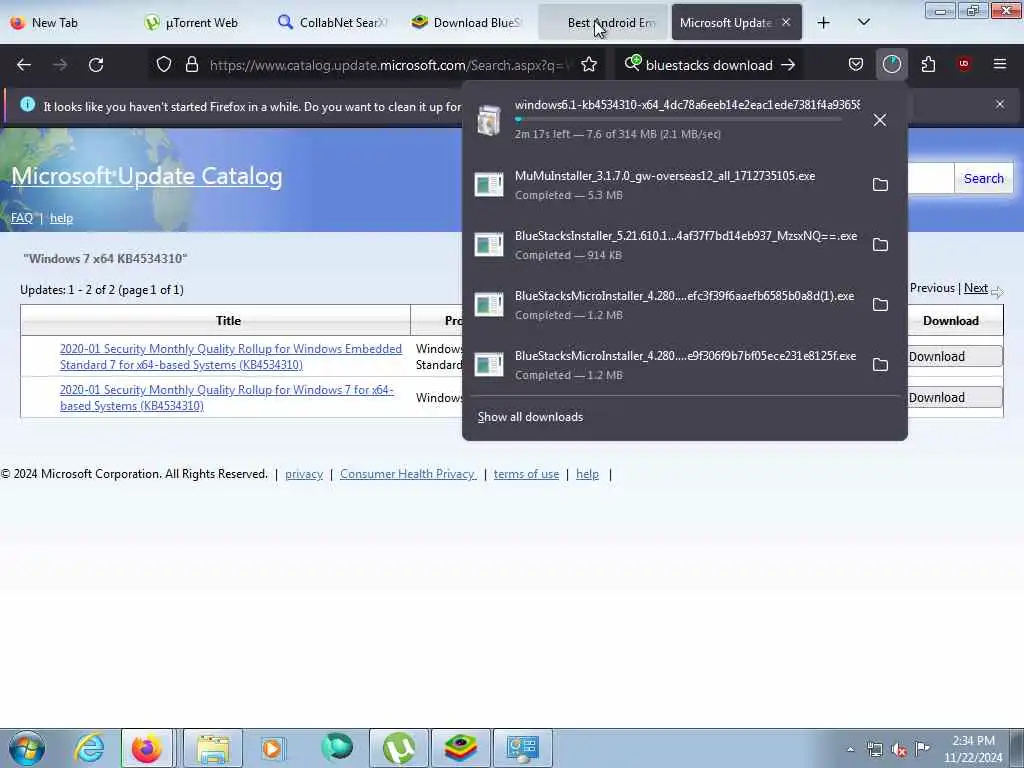Image resolution: width=1024 pixels, height=768 pixels.
Task: Open Windows Embedded Standard 7 KB4534310 link
Action: [x=231, y=357]
